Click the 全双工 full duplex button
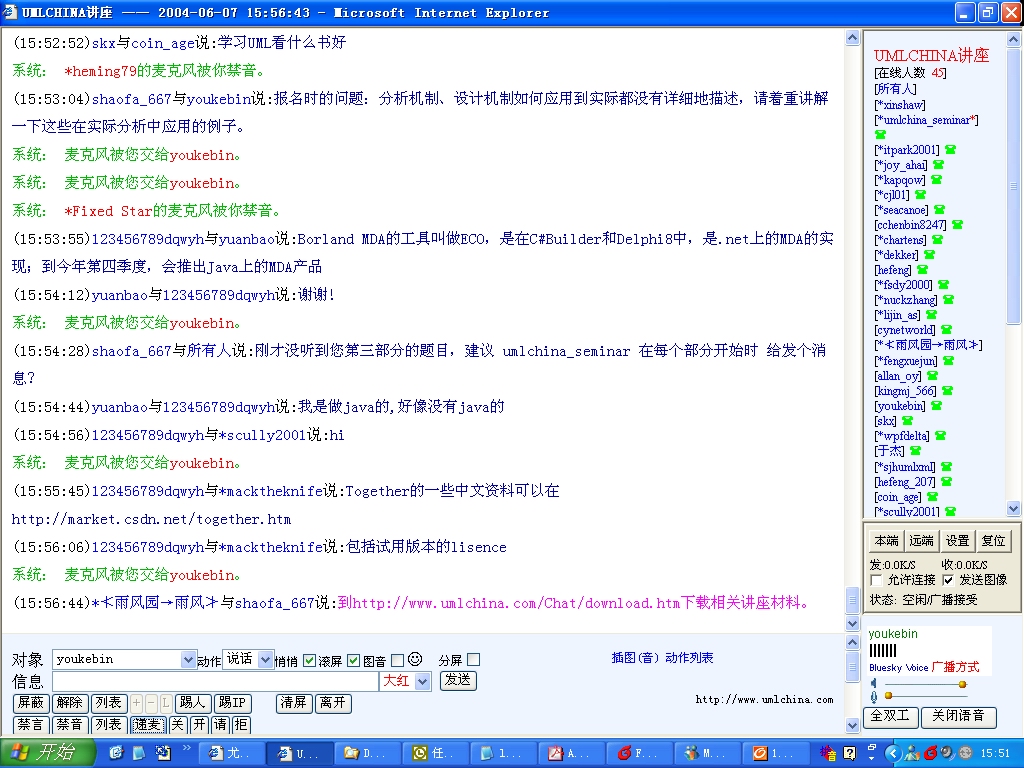 pyautogui.click(x=890, y=716)
